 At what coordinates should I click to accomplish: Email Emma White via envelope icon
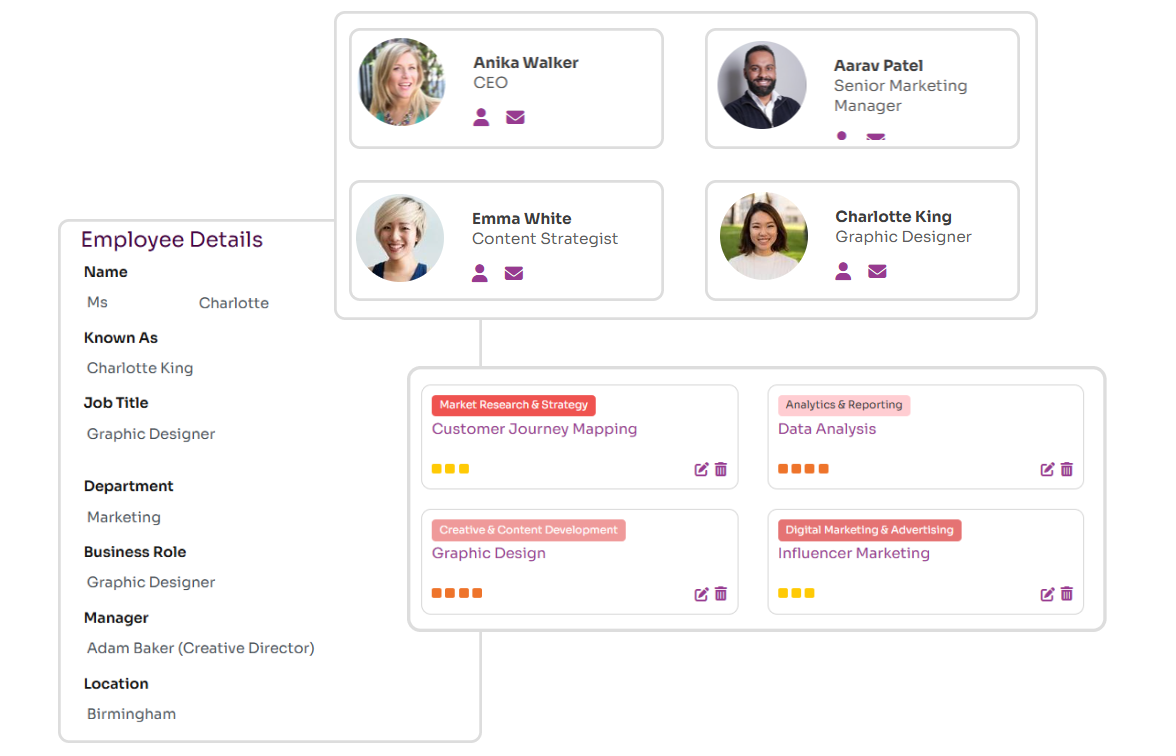[x=514, y=273]
